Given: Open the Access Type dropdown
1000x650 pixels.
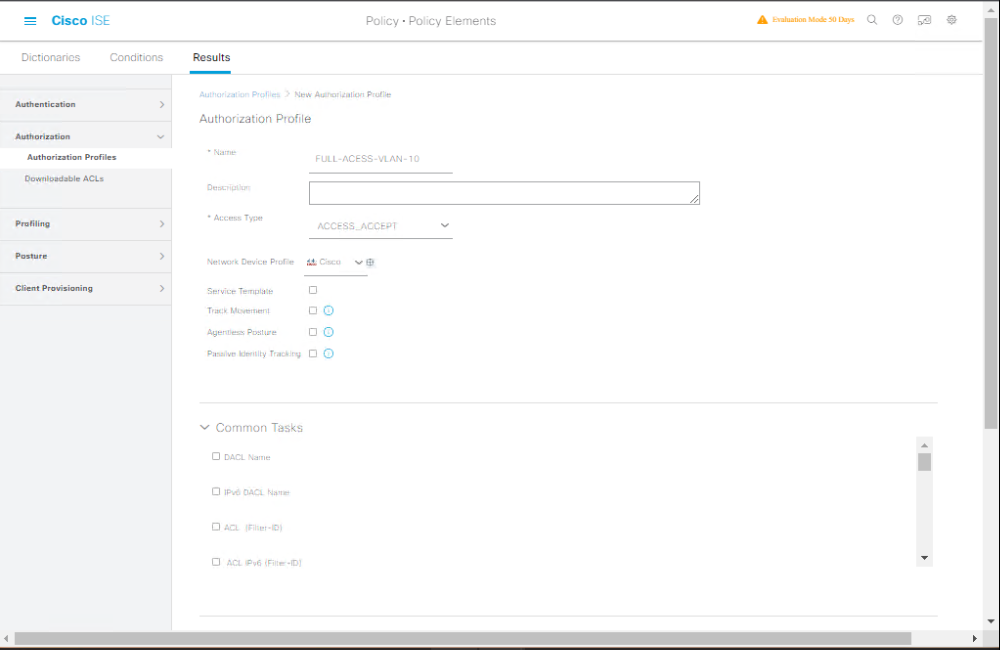Looking at the screenshot, I should (x=381, y=226).
